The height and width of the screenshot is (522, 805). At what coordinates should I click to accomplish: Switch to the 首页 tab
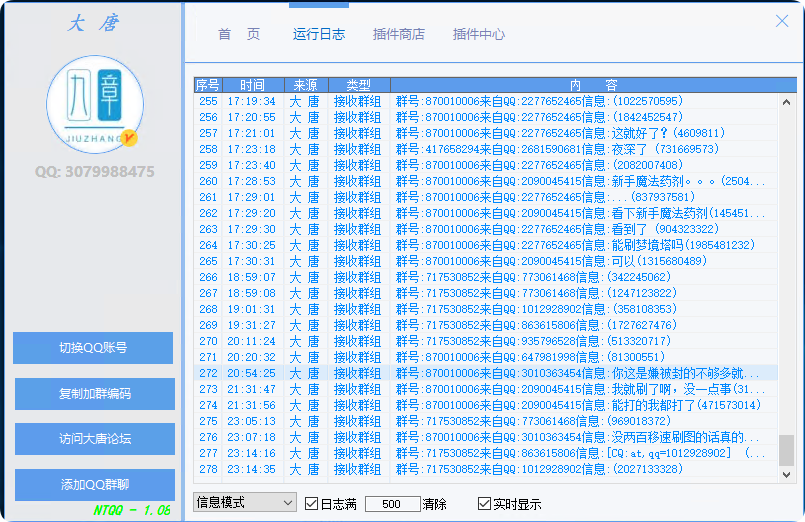click(x=239, y=34)
